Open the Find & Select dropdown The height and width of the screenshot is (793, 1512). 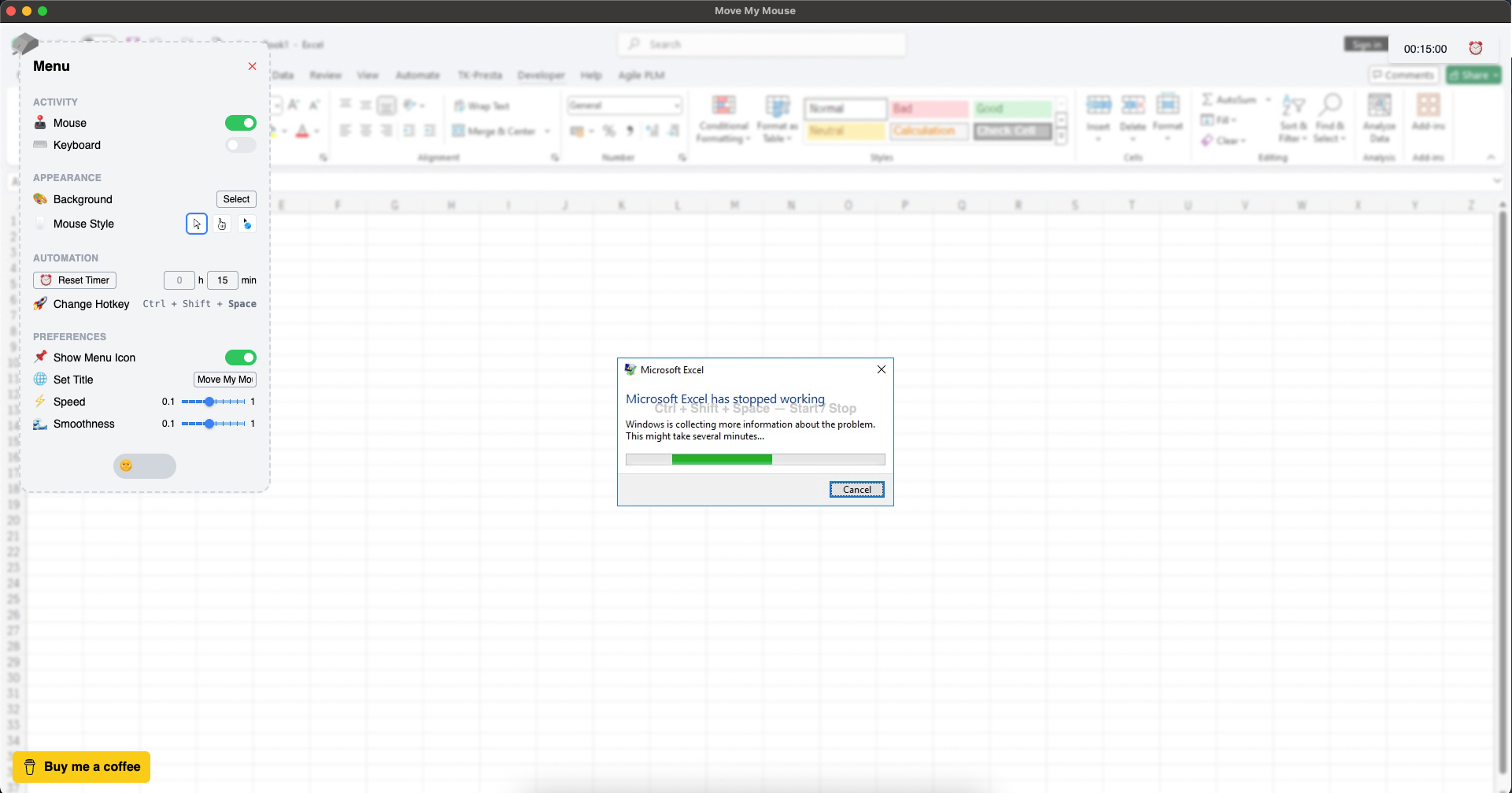(1330, 118)
